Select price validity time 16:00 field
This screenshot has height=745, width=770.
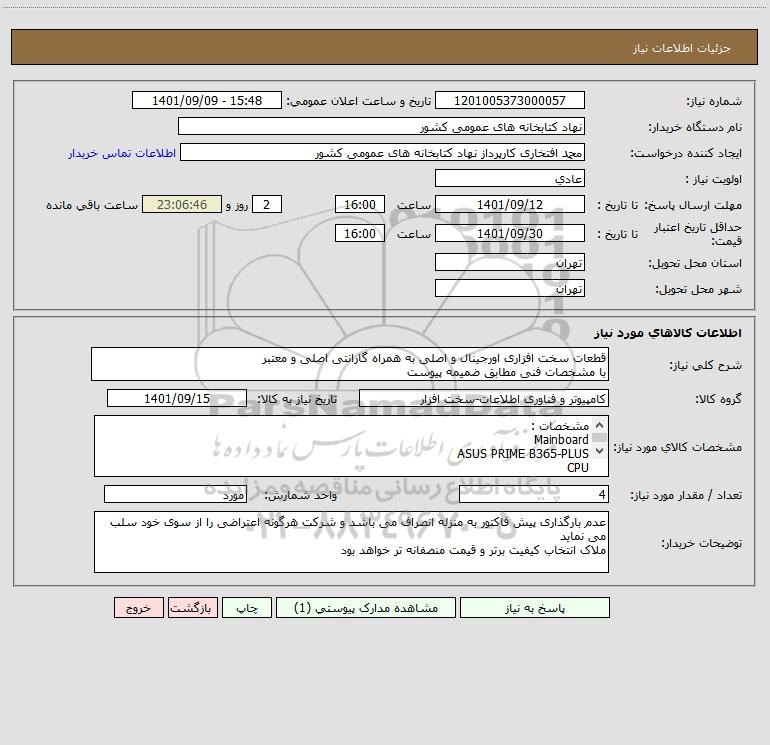359,233
